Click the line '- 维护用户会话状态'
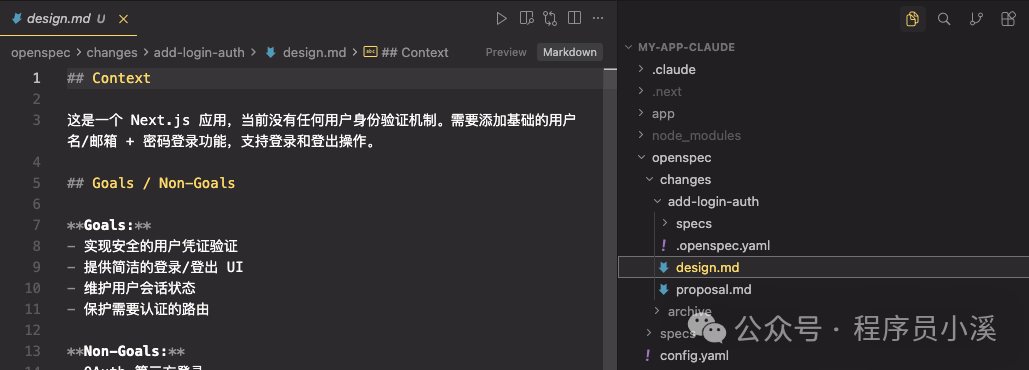This screenshot has width=1029, height=370. pos(131,288)
